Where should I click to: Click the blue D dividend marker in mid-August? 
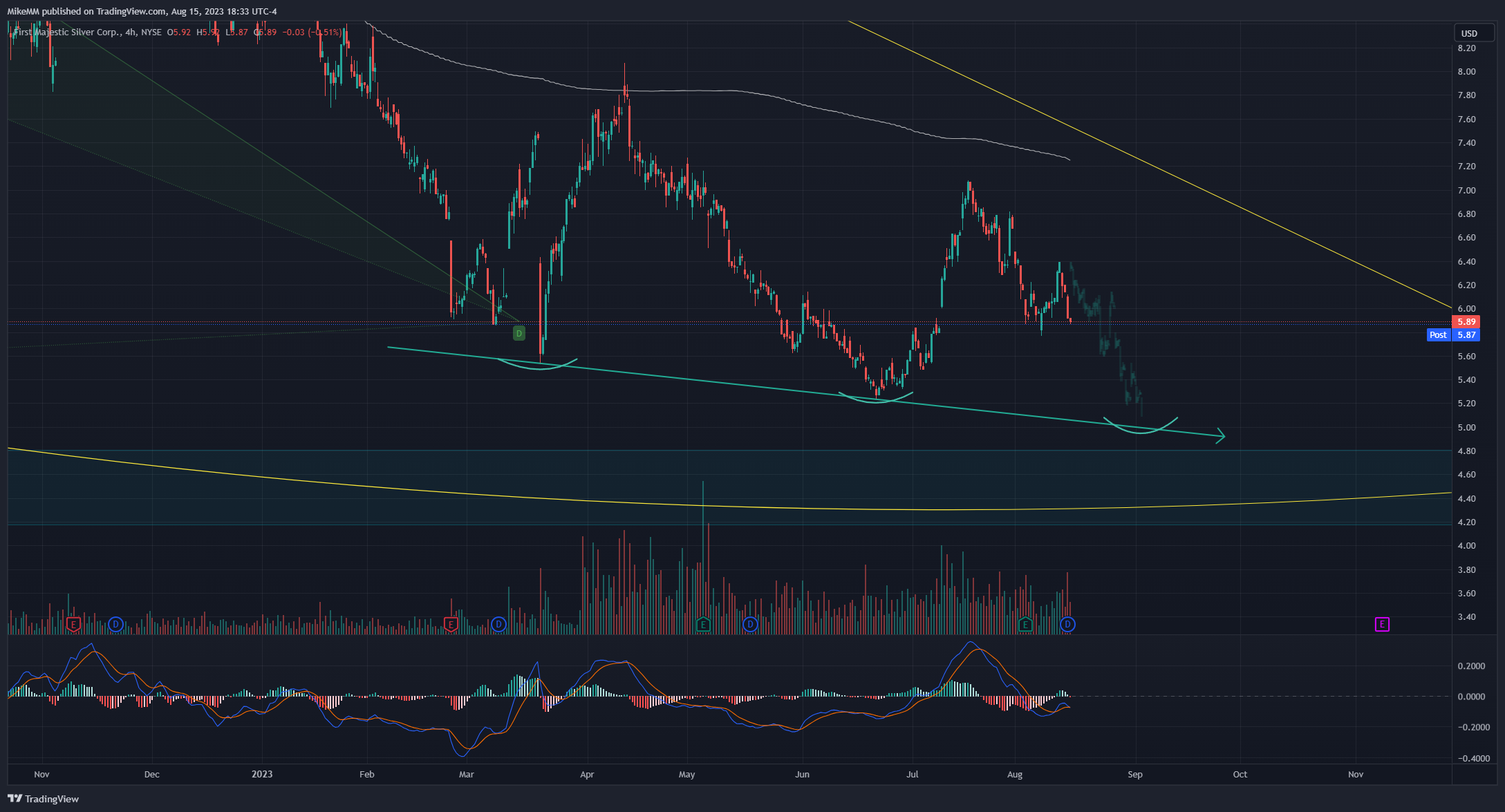(x=1067, y=625)
